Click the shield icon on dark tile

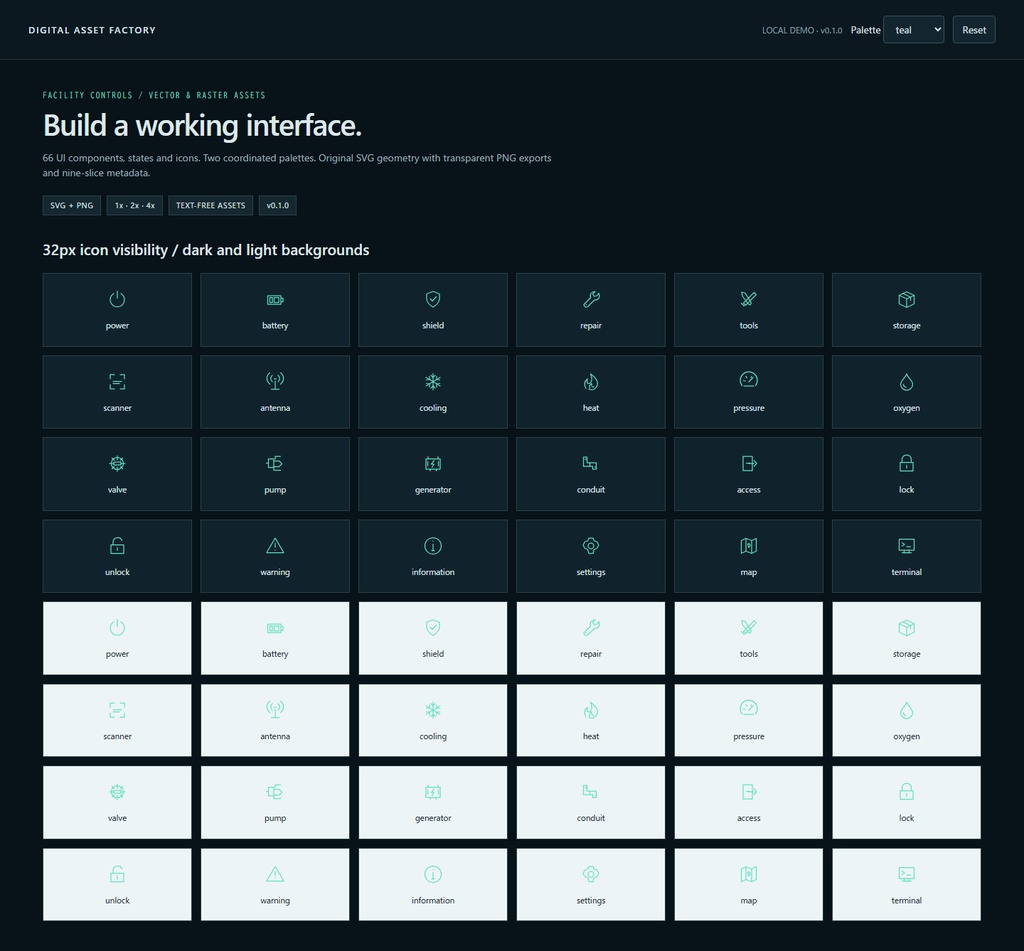click(433, 299)
